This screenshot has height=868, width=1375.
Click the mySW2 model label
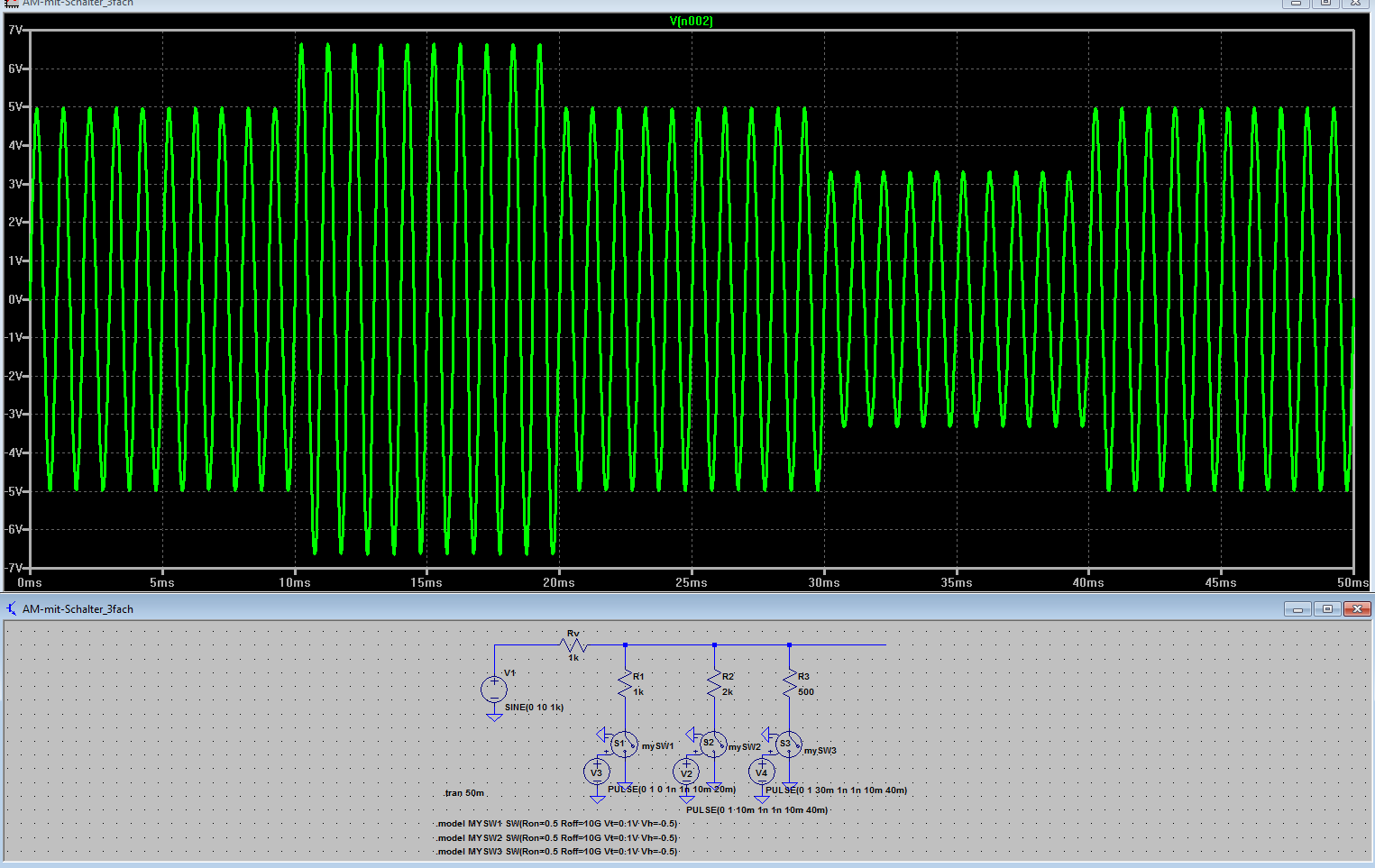click(x=745, y=747)
